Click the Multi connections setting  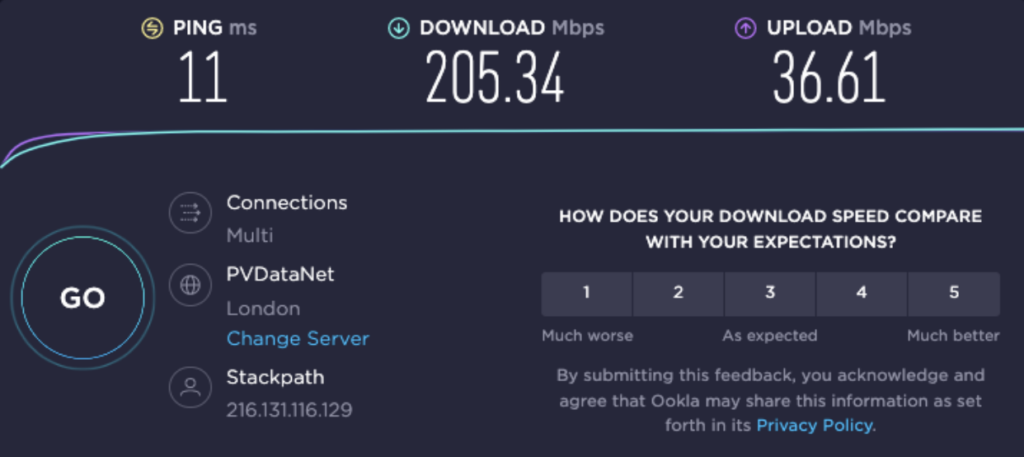tap(249, 236)
